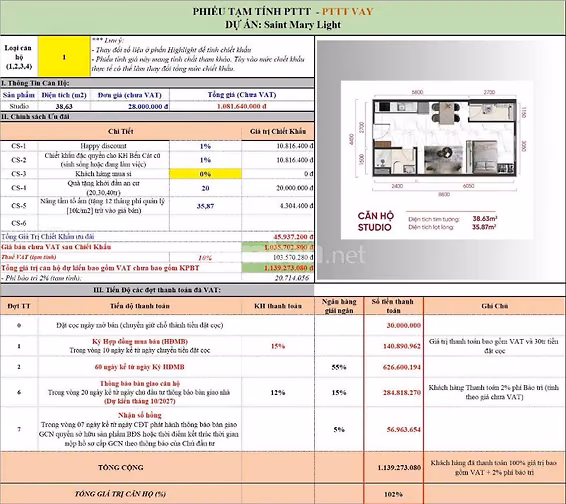This screenshot has height=504, width=566.
Task: Click the empty CS-6 row label
Action: click(x=19, y=223)
